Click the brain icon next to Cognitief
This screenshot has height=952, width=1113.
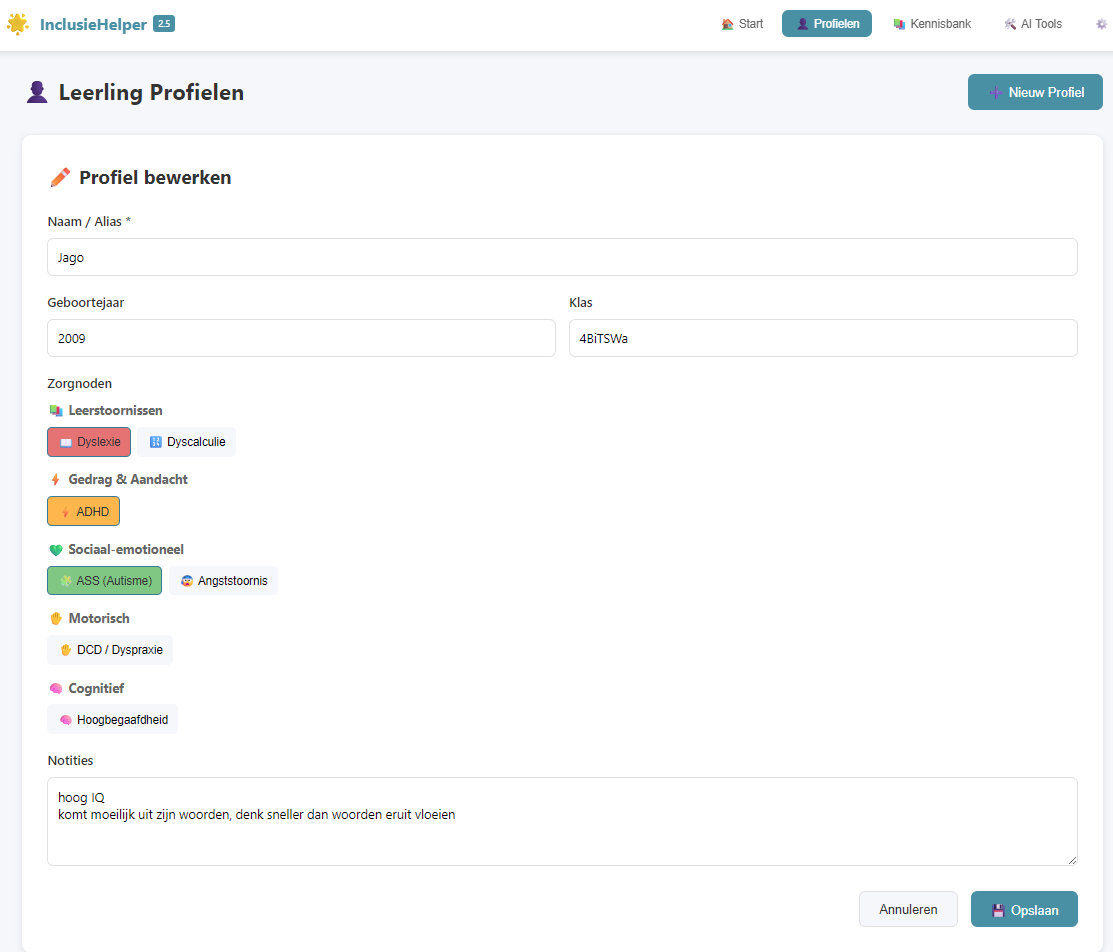[56, 689]
